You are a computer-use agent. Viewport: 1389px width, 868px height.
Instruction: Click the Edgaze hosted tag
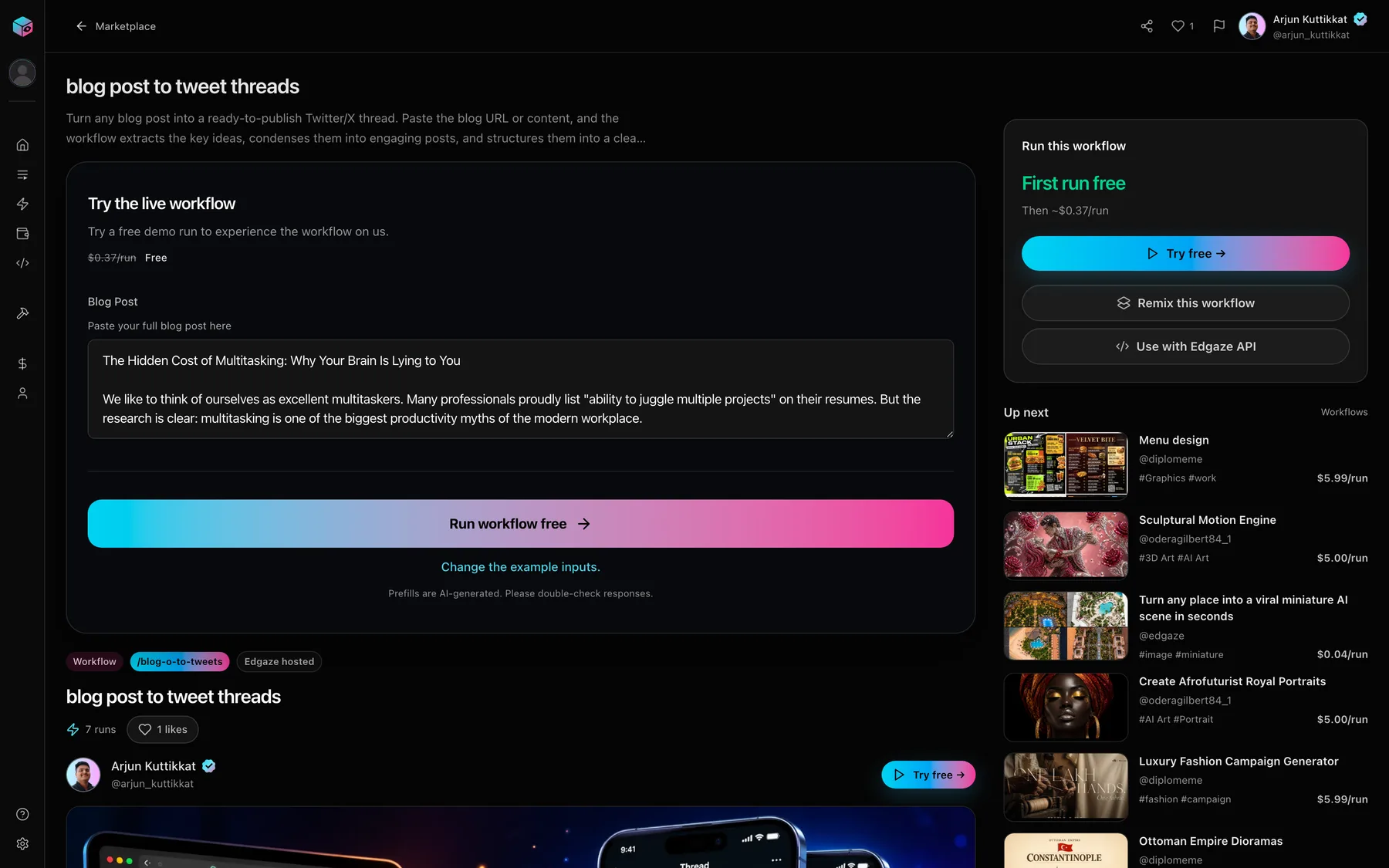[x=279, y=662]
